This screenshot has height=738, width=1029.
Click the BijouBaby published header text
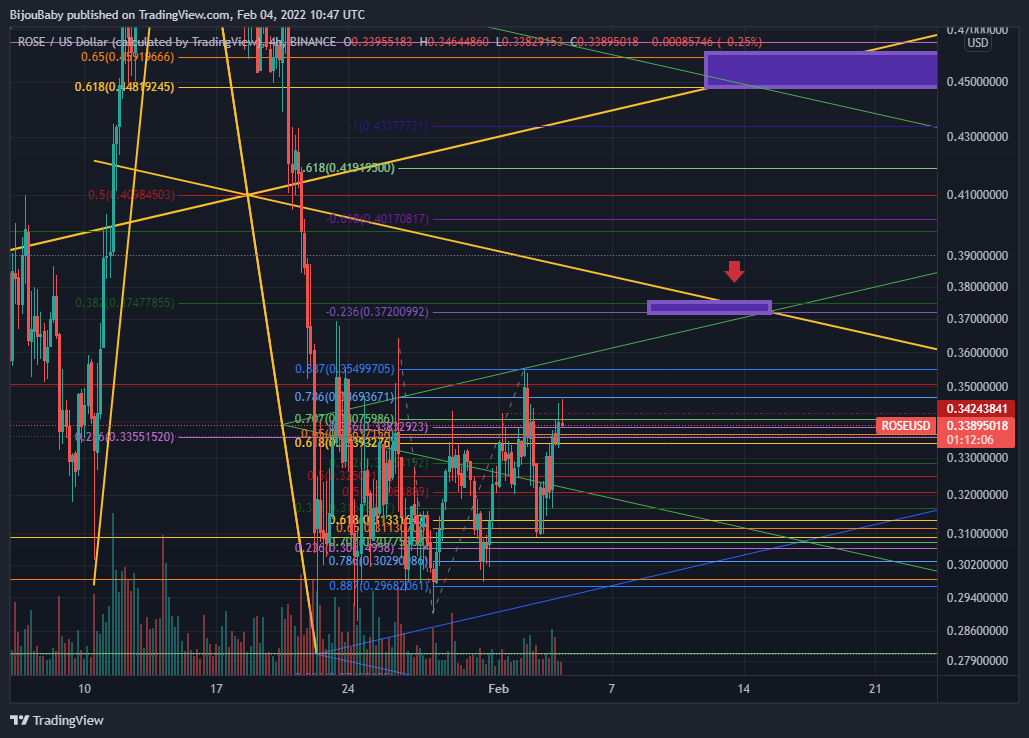187,14
